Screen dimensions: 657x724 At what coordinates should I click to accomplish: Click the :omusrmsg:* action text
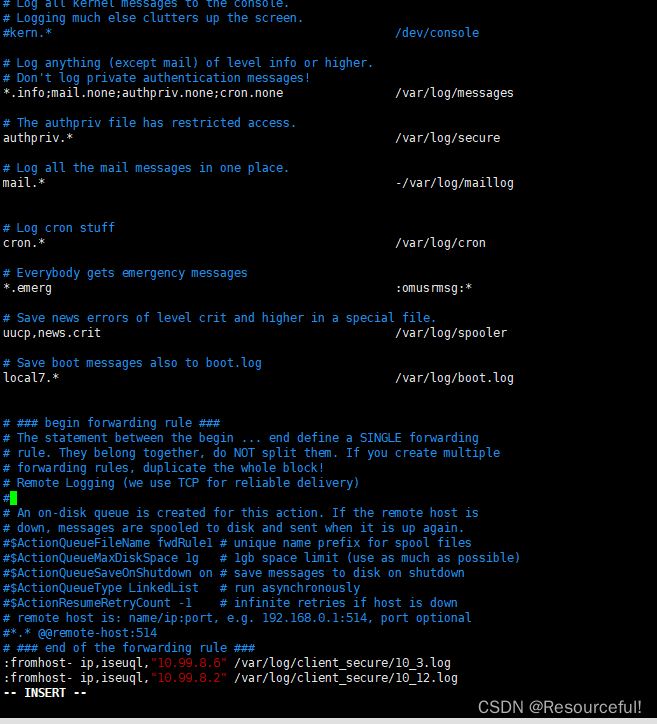tap(433, 288)
